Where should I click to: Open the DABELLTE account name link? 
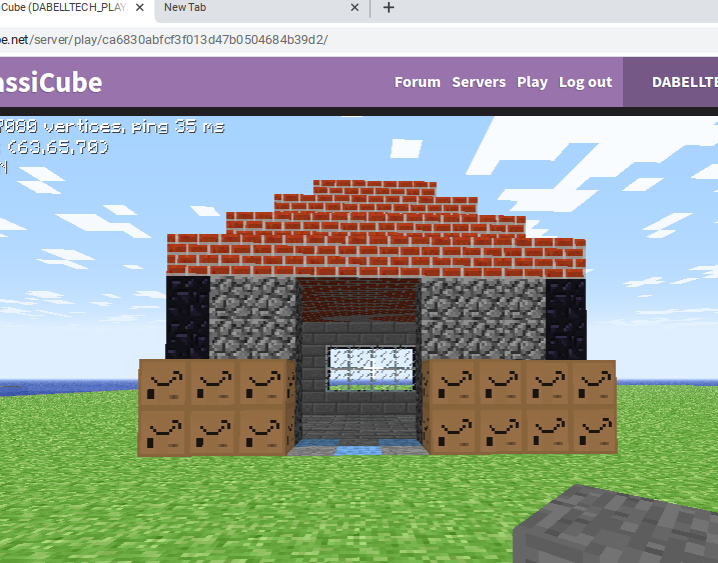coord(685,82)
